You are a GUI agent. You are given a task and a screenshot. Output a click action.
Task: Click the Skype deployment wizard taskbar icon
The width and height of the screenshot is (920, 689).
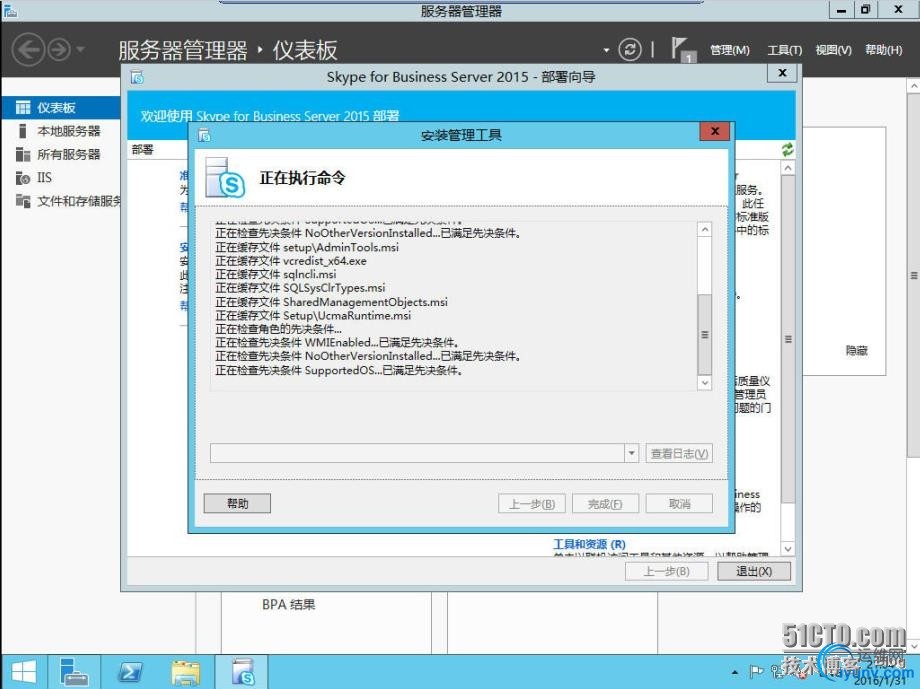(243, 672)
